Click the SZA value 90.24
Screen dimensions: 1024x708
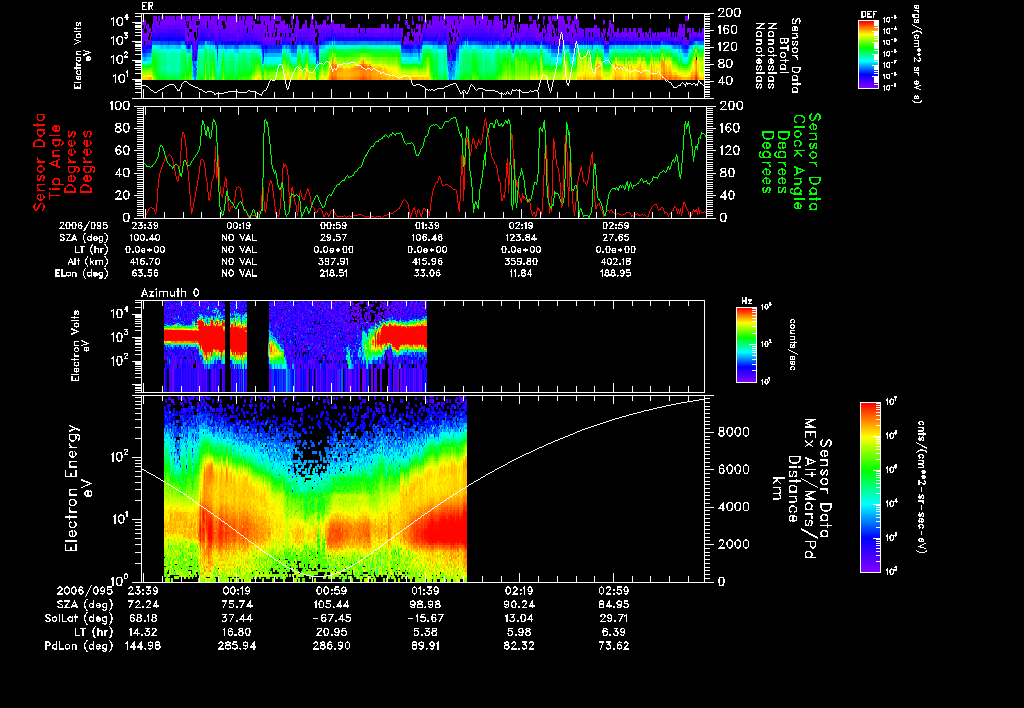519,605
